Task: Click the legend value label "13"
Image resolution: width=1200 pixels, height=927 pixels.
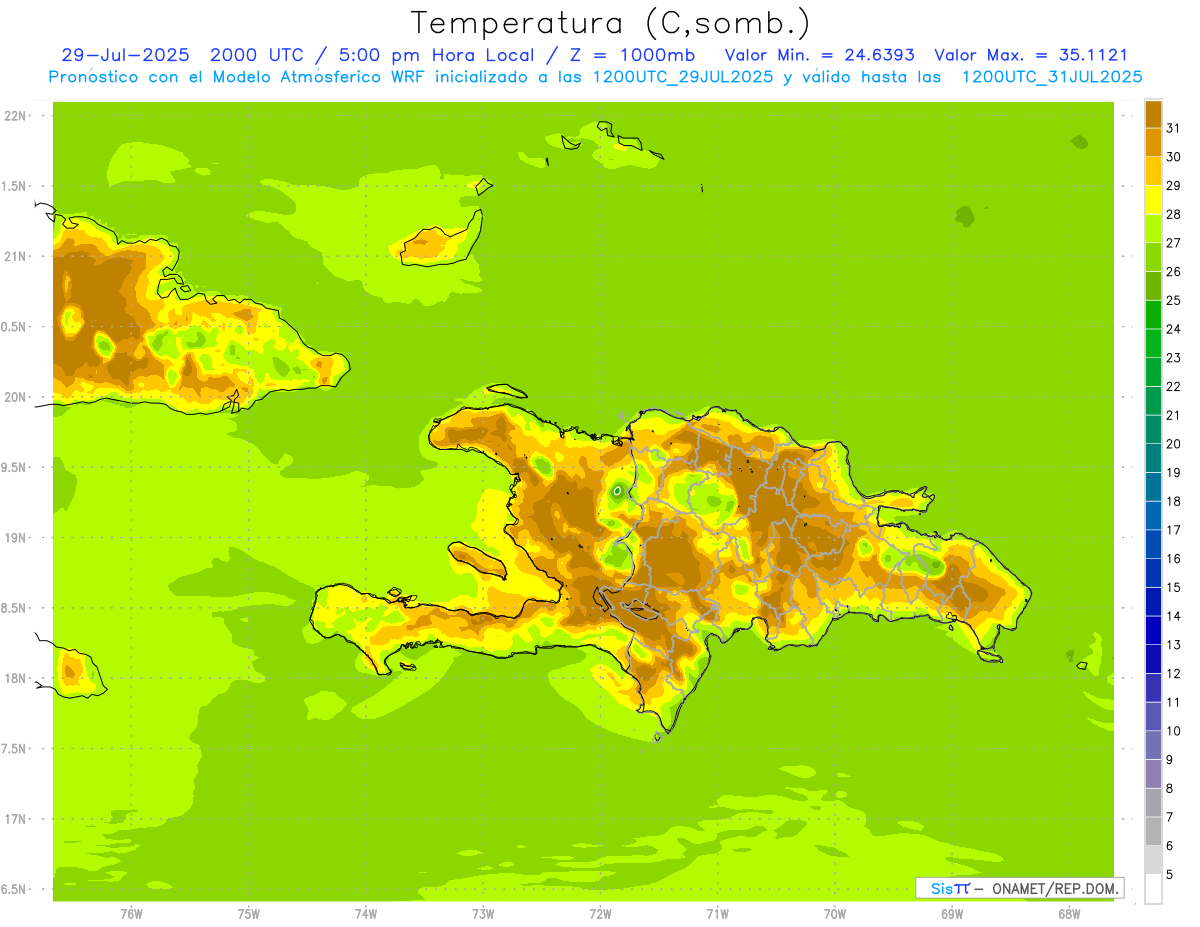Action: click(x=1173, y=645)
